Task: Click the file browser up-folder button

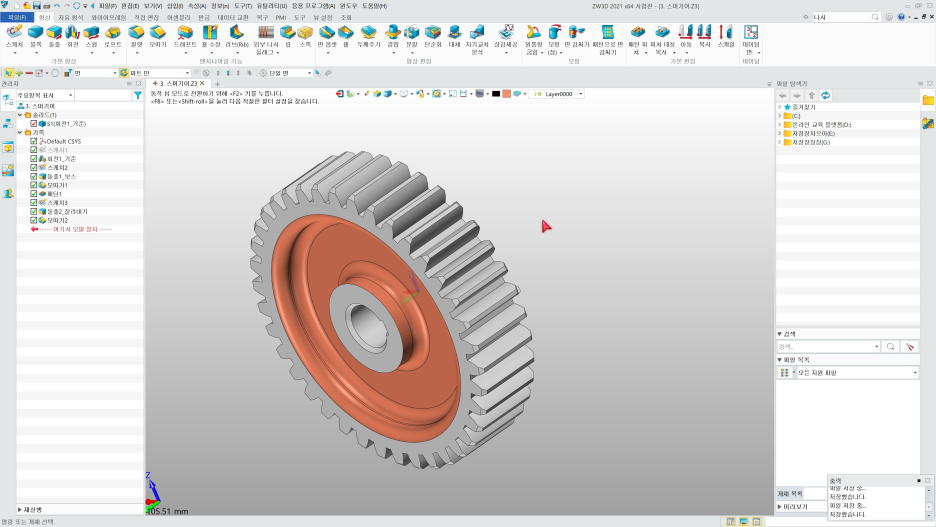Action: (x=811, y=95)
